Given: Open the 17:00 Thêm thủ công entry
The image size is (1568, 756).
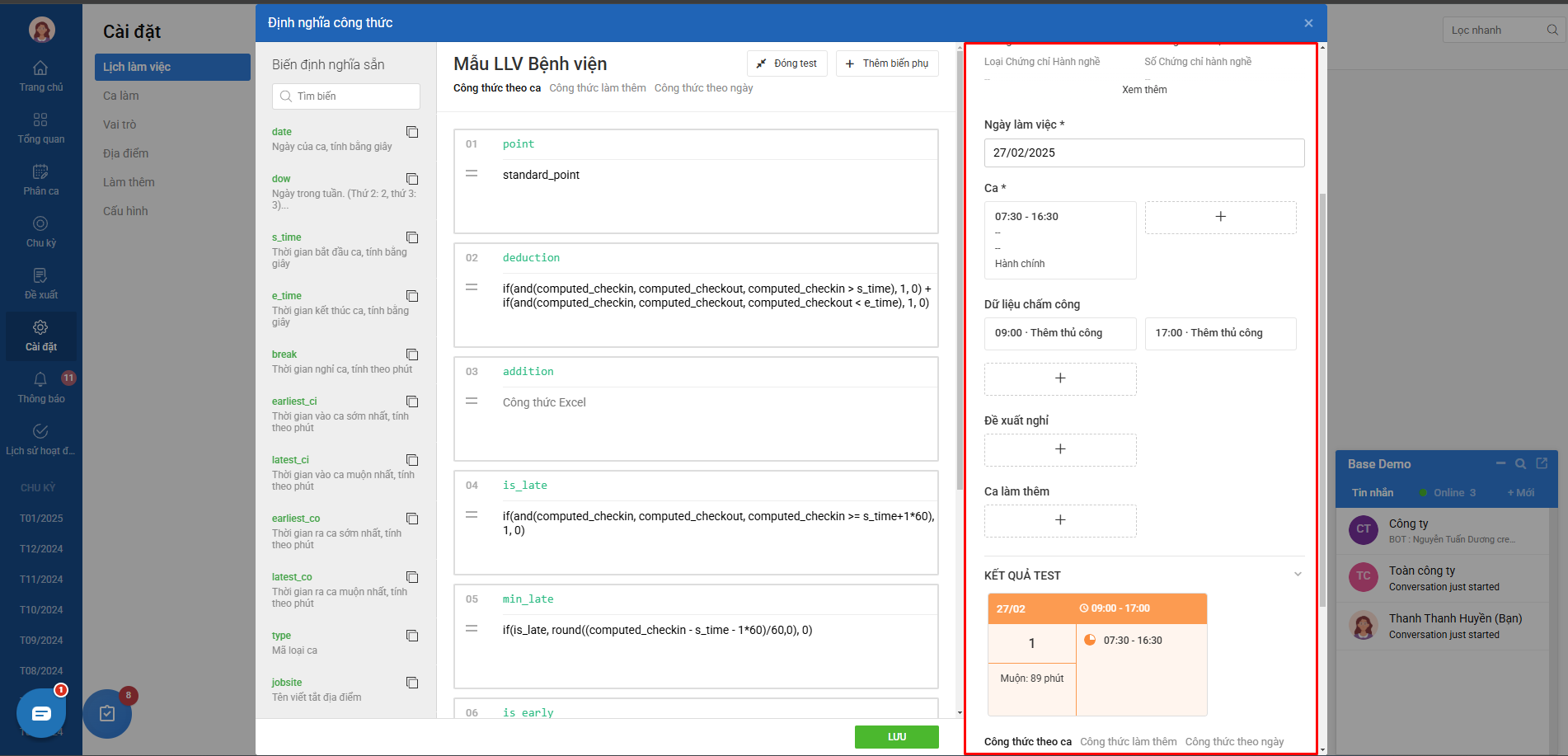Looking at the screenshot, I should (1220, 333).
